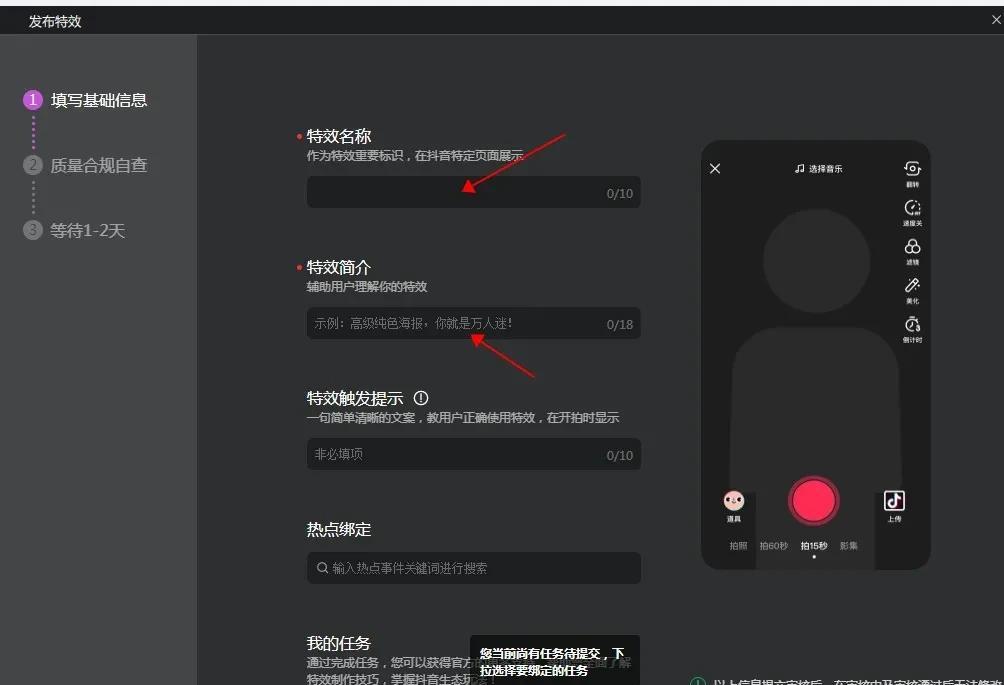The width and height of the screenshot is (1004, 685).
Task: Click the props (道具) face icon
Action: [734, 501]
